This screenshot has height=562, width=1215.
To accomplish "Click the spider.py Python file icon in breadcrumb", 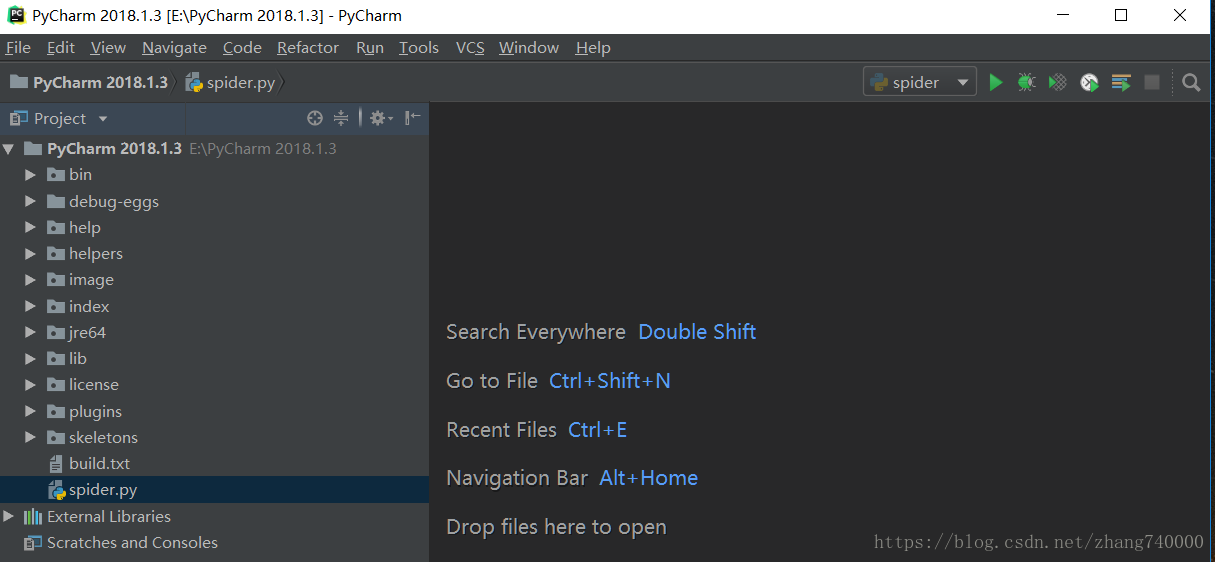I will tap(194, 82).
